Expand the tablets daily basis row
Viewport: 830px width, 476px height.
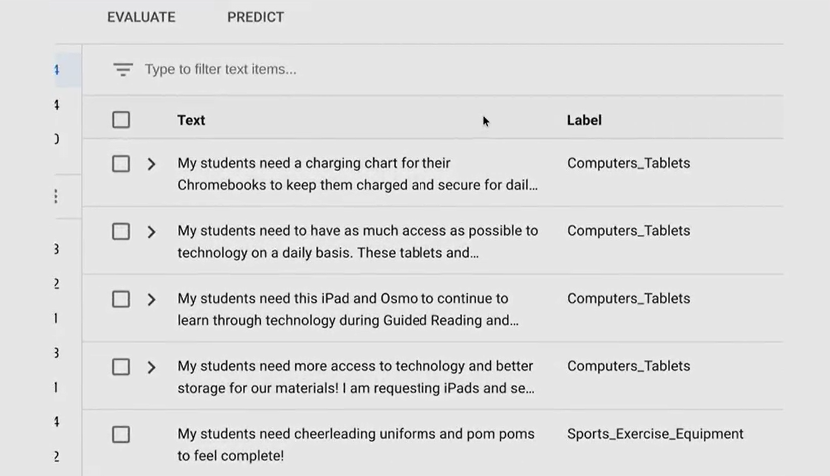click(151, 232)
